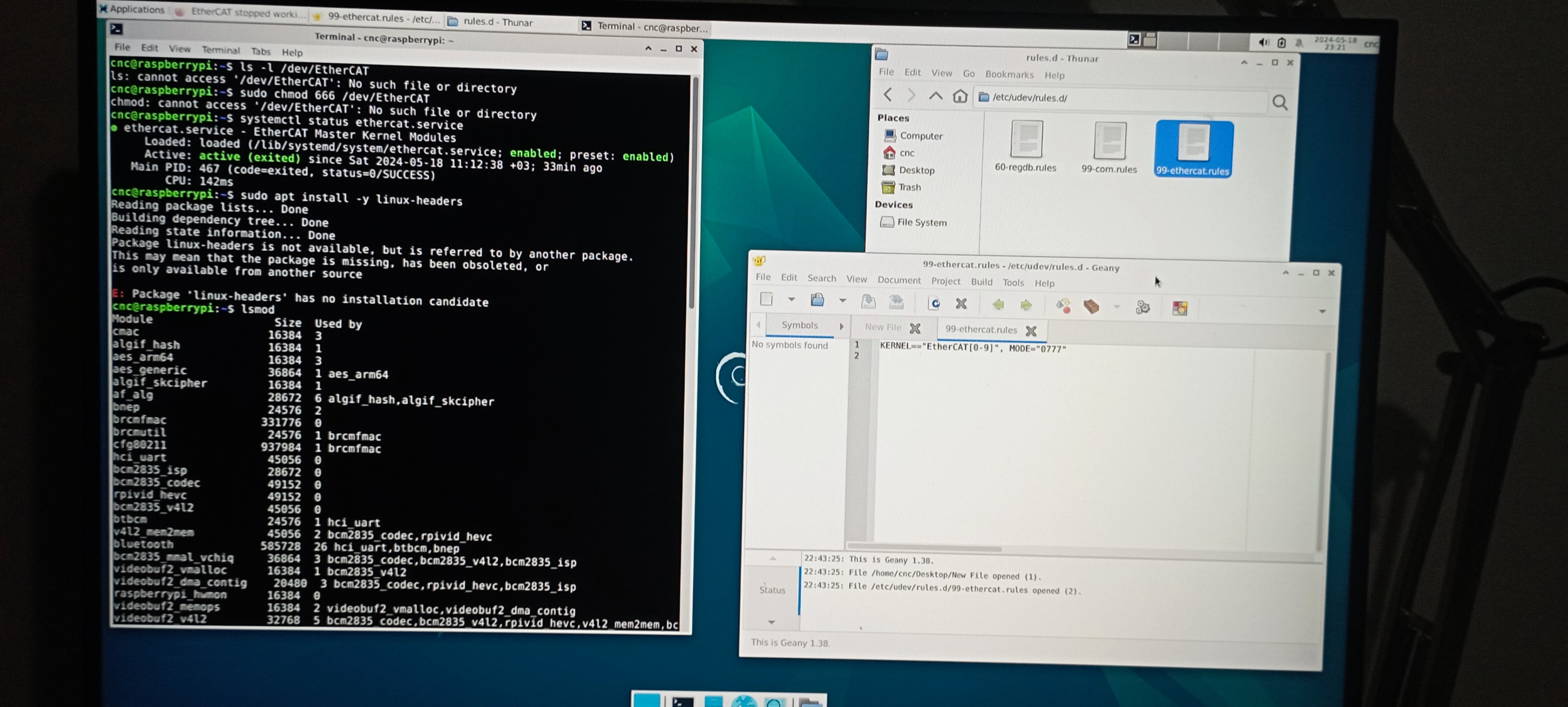The height and width of the screenshot is (707, 1568).
Task: Open the Color Chooser icon in Geany toolbar
Action: click(1179, 309)
